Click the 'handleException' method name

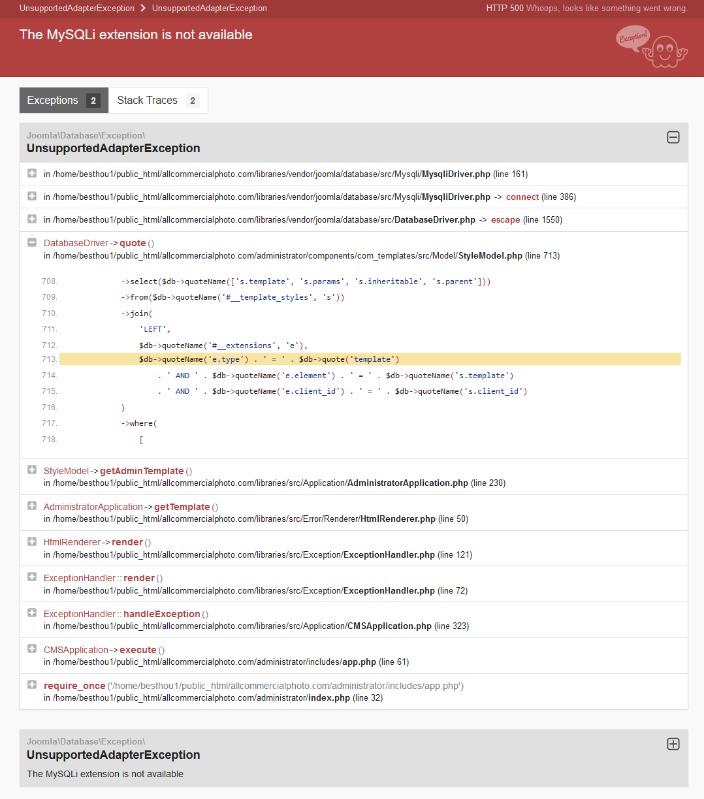(161, 614)
